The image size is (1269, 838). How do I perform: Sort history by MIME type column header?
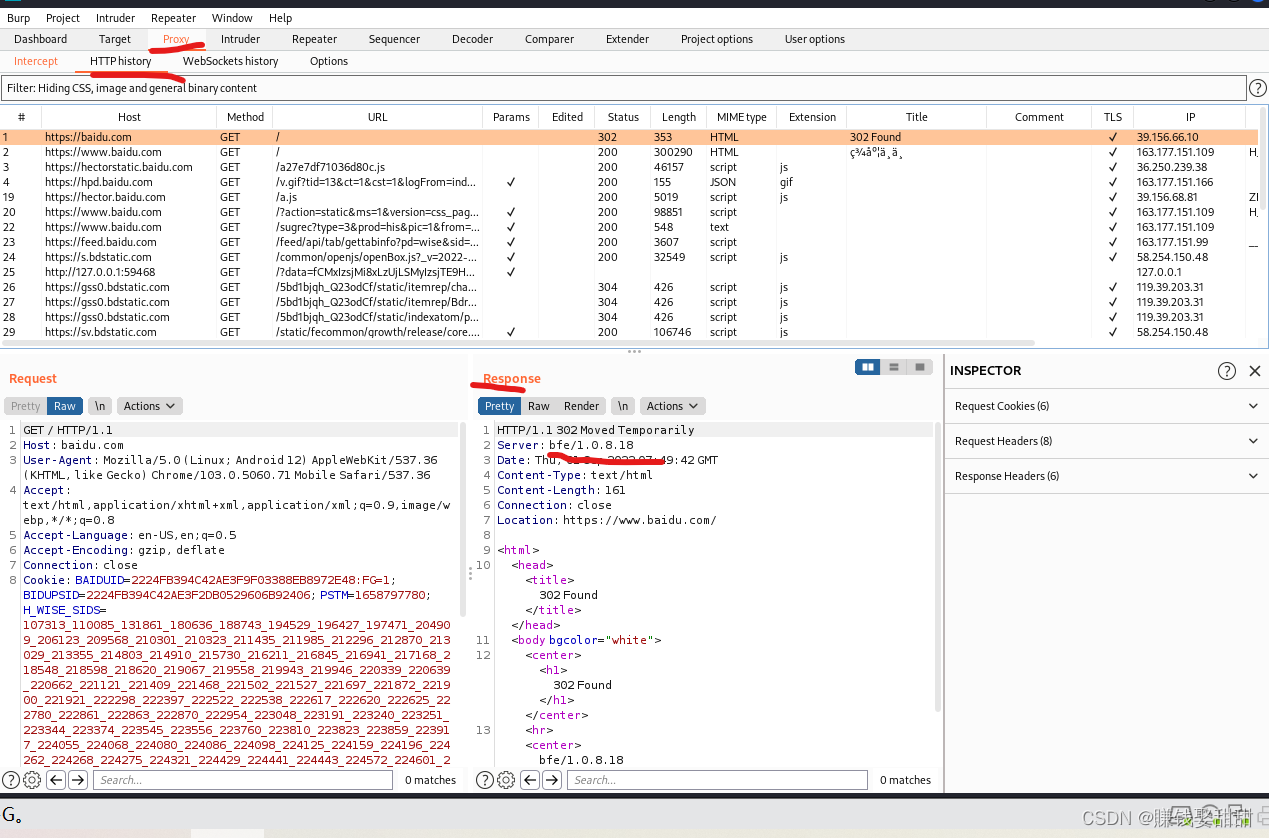(x=742, y=117)
